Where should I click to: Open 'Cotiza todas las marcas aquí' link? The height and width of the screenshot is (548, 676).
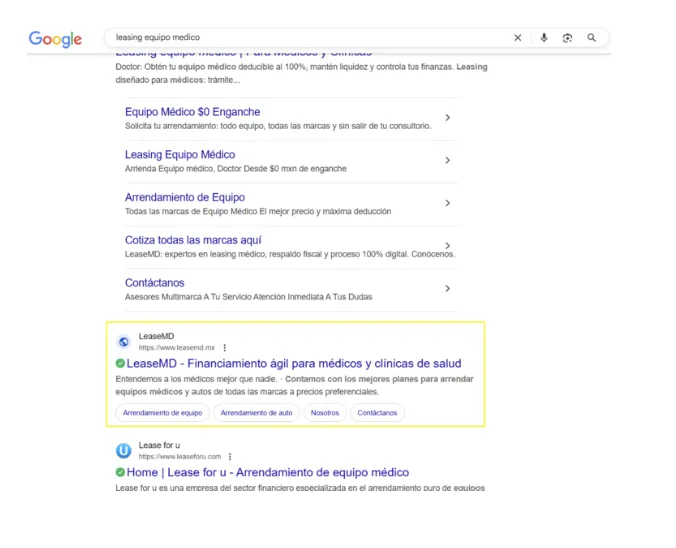[x=193, y=240]
